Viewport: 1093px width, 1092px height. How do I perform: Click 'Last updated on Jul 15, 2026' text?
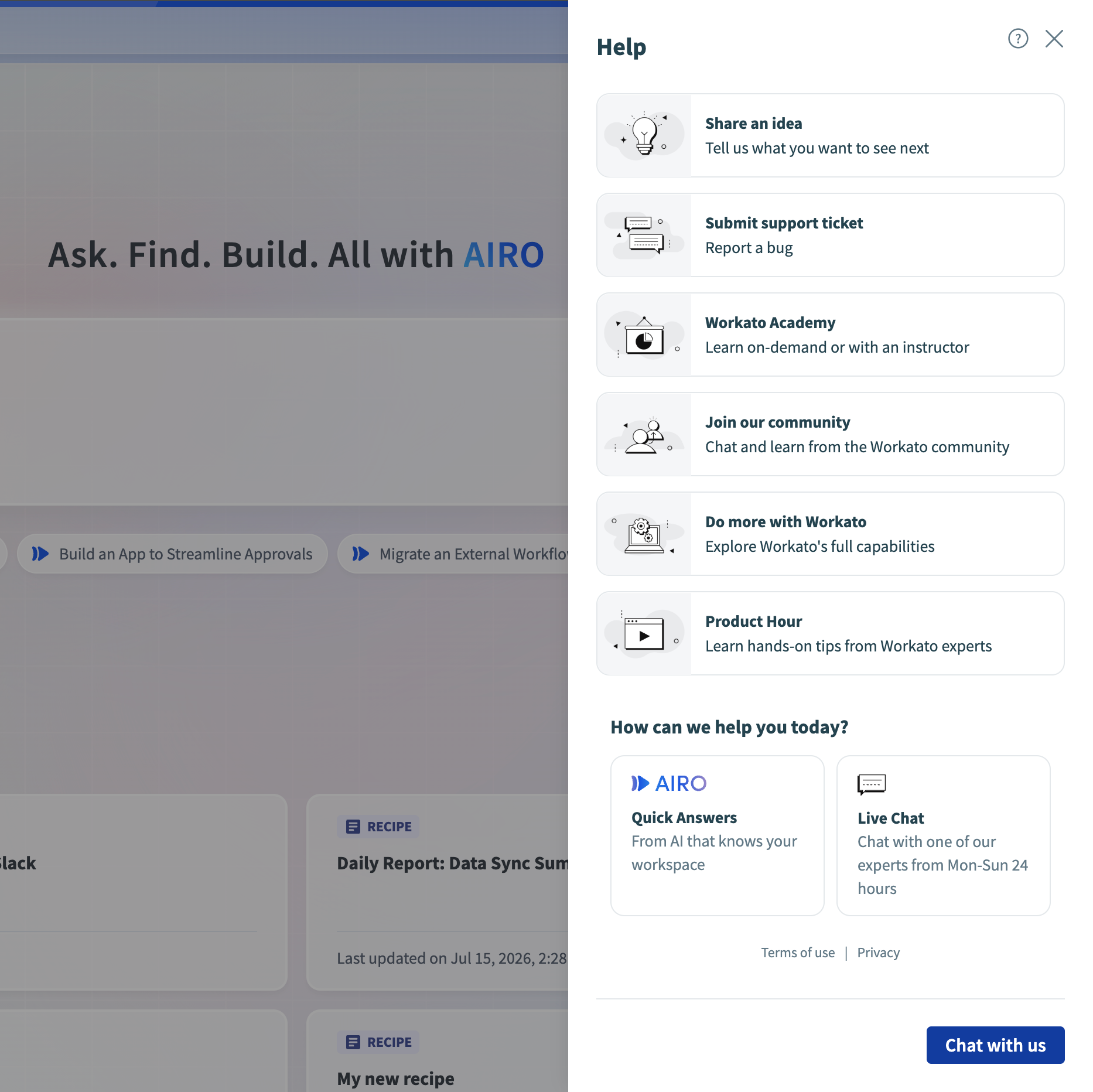point(452,958)
